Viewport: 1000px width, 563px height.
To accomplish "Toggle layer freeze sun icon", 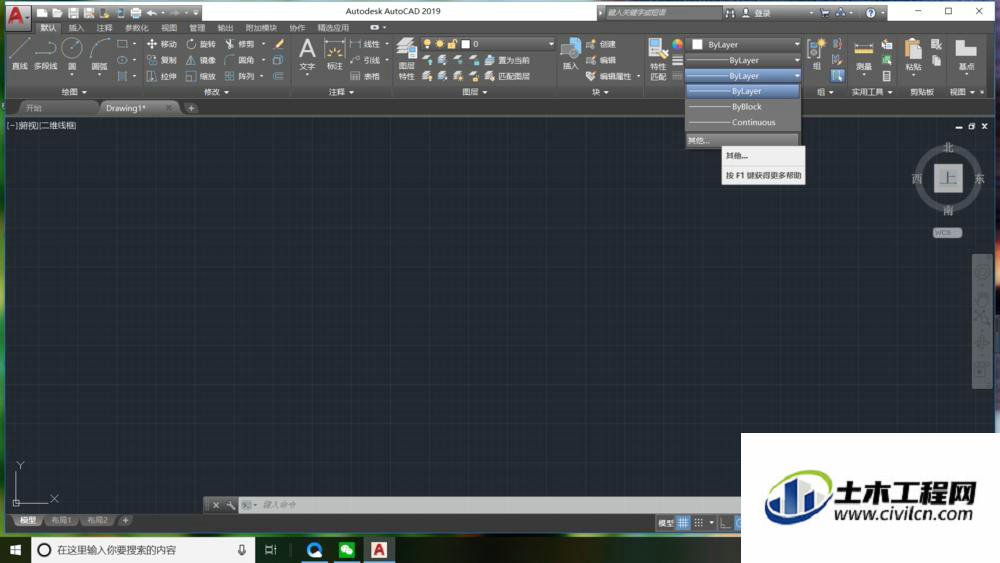I will [x=439, y=44].
